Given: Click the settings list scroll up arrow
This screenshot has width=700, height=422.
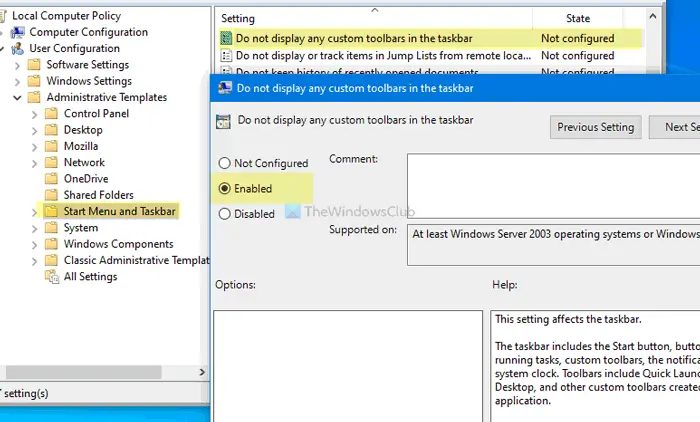Looking at the screenshot, I should coord(652,17).
